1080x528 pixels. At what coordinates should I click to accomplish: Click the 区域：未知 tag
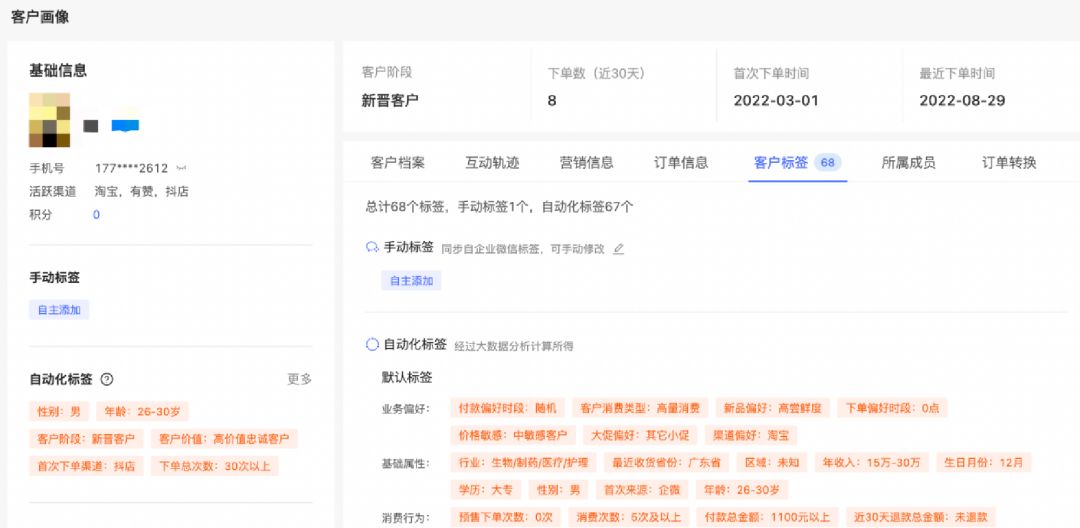pos(771,463)
